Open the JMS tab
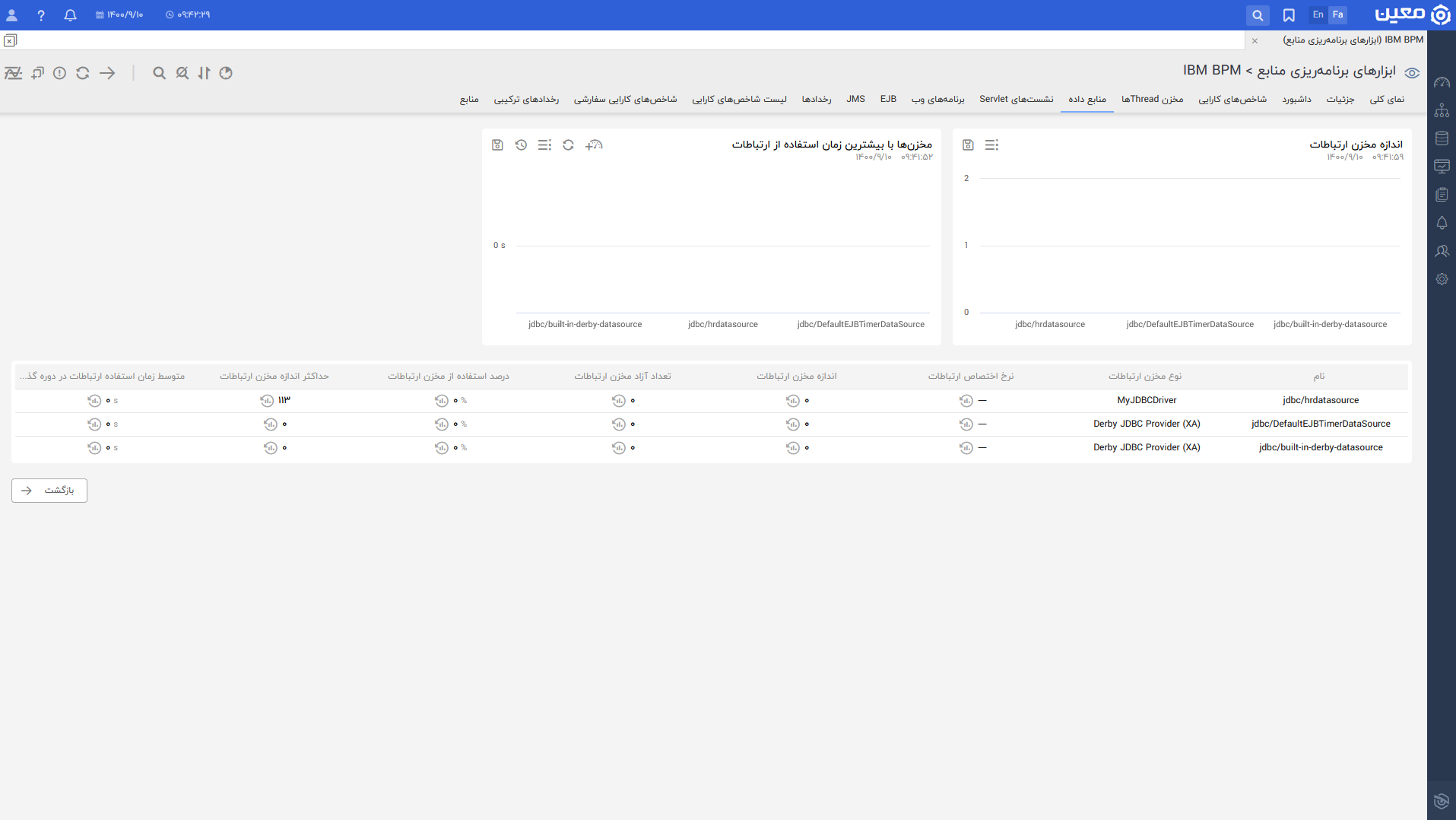The width and height of the screenshot is (1456, 820). pyautogui.click(x=855, y=100)
